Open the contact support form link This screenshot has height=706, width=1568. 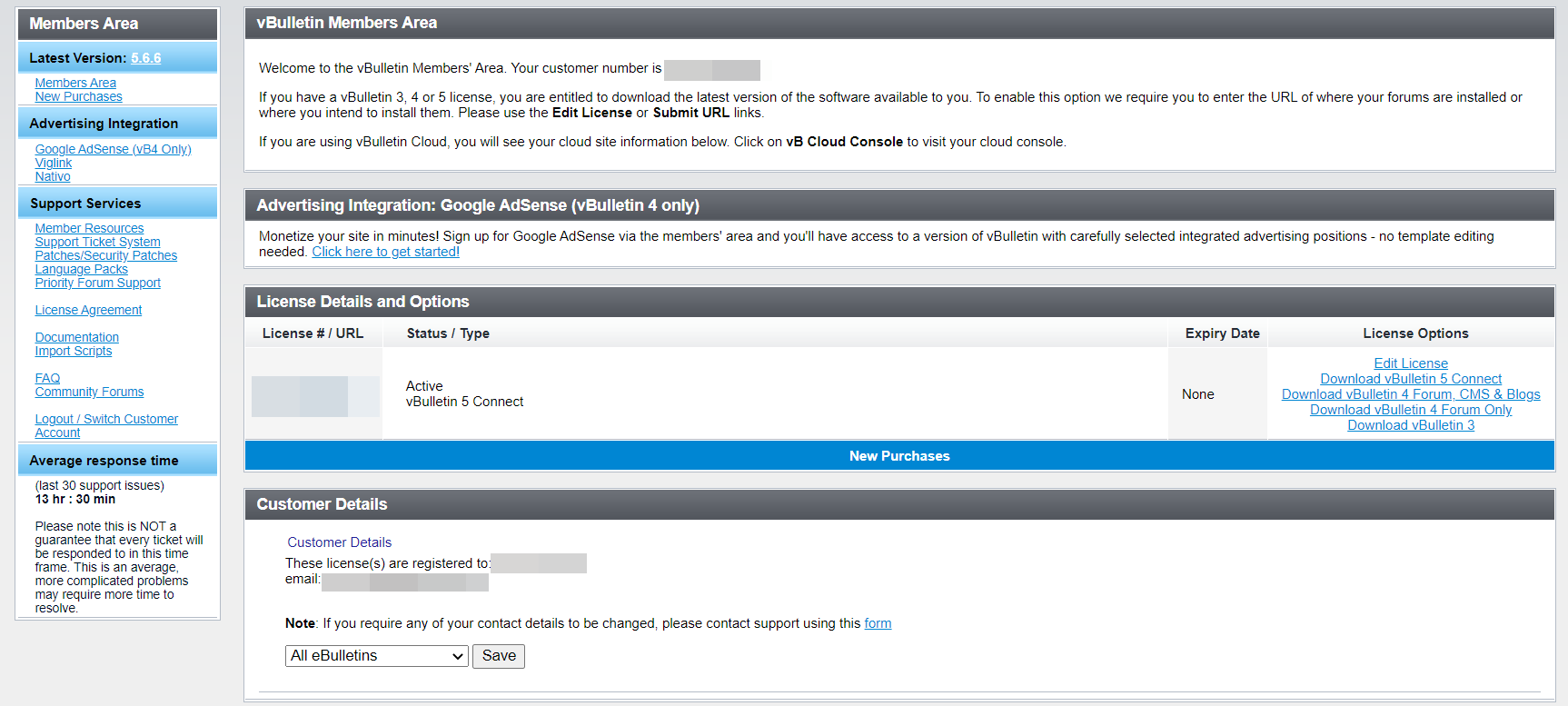[878, 623]
